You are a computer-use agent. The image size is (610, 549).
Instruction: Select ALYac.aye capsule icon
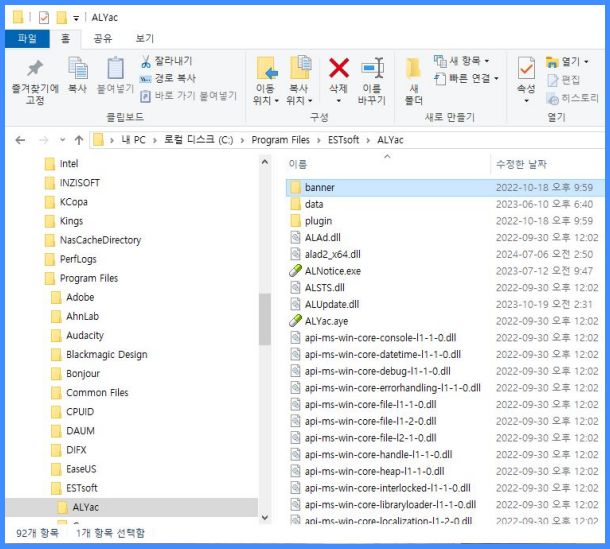[x=296, y=321]
